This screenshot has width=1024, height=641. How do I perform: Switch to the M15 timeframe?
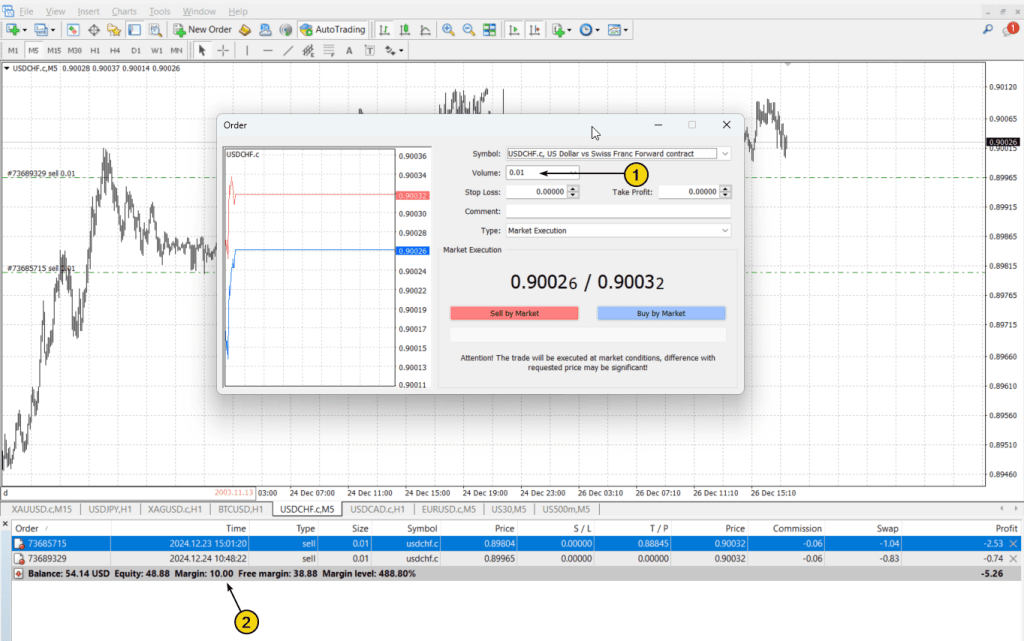[54, 50]
